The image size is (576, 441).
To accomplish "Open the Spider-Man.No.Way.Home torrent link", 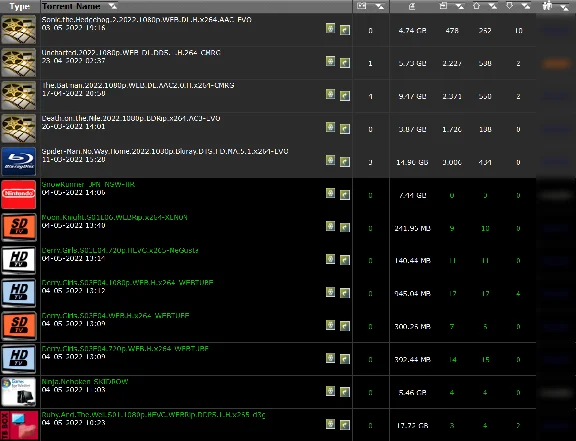I will point(165,151).
